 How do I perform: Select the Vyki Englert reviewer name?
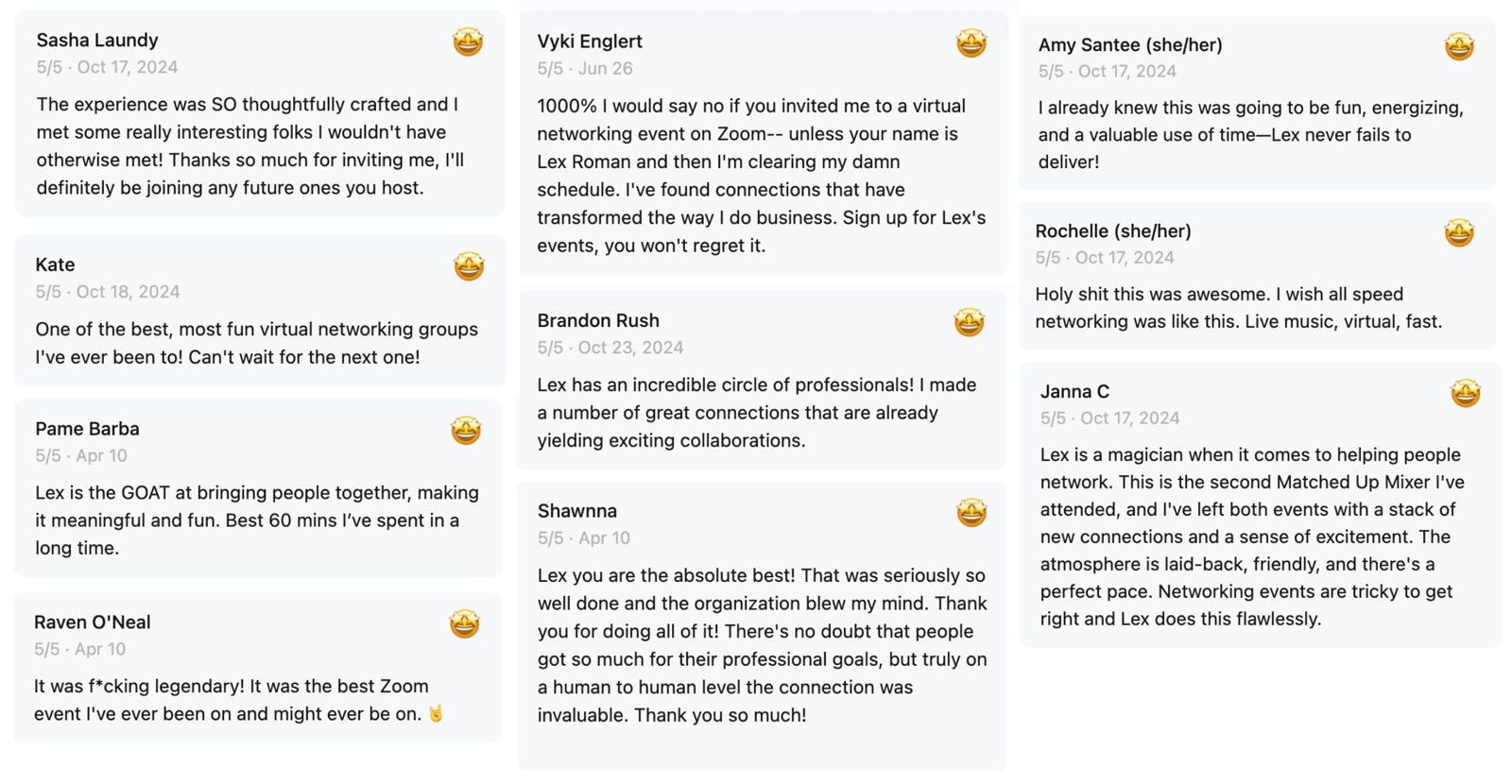click(590, 42)
